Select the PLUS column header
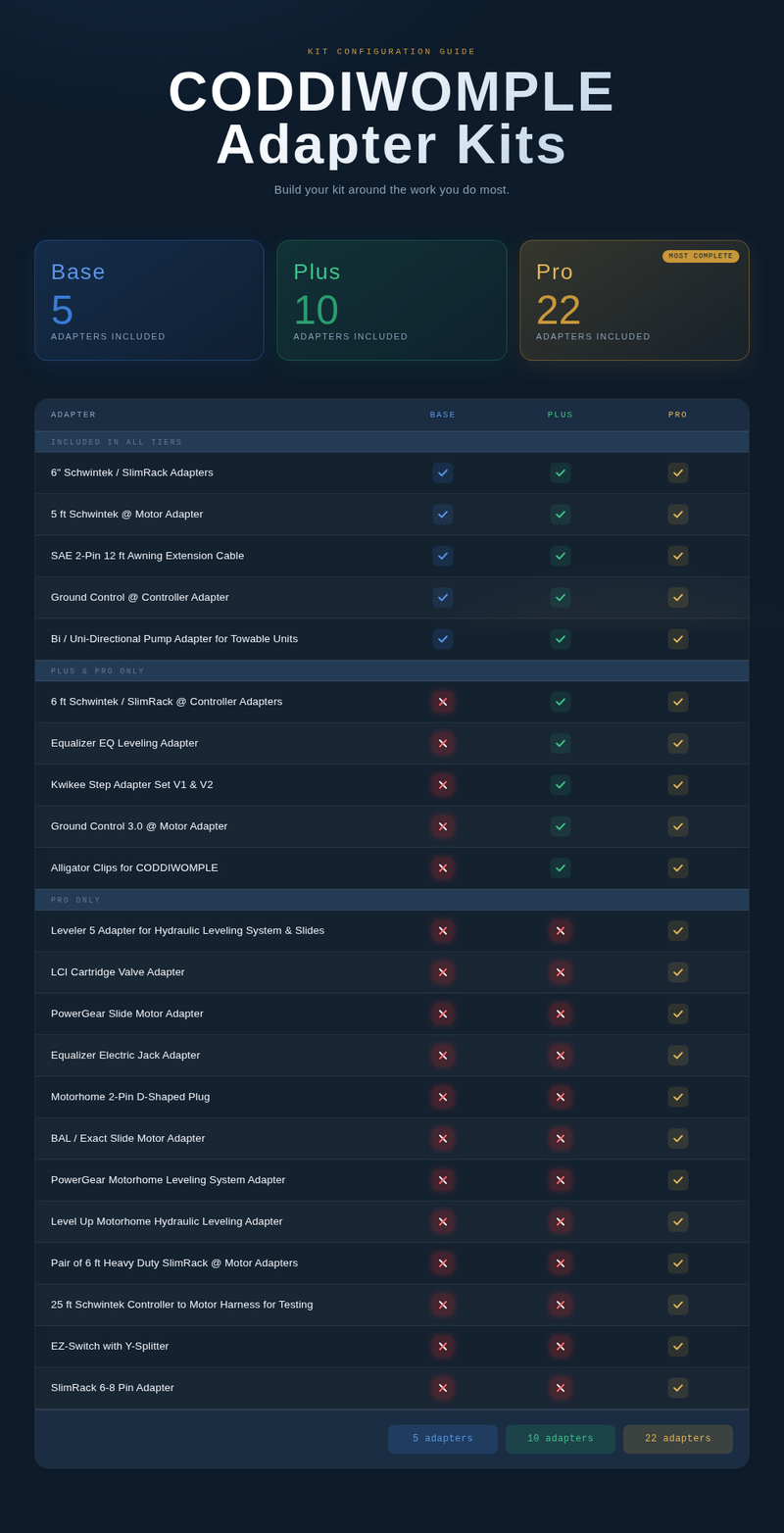This screenshot has width=784, height=1533. 561,415
